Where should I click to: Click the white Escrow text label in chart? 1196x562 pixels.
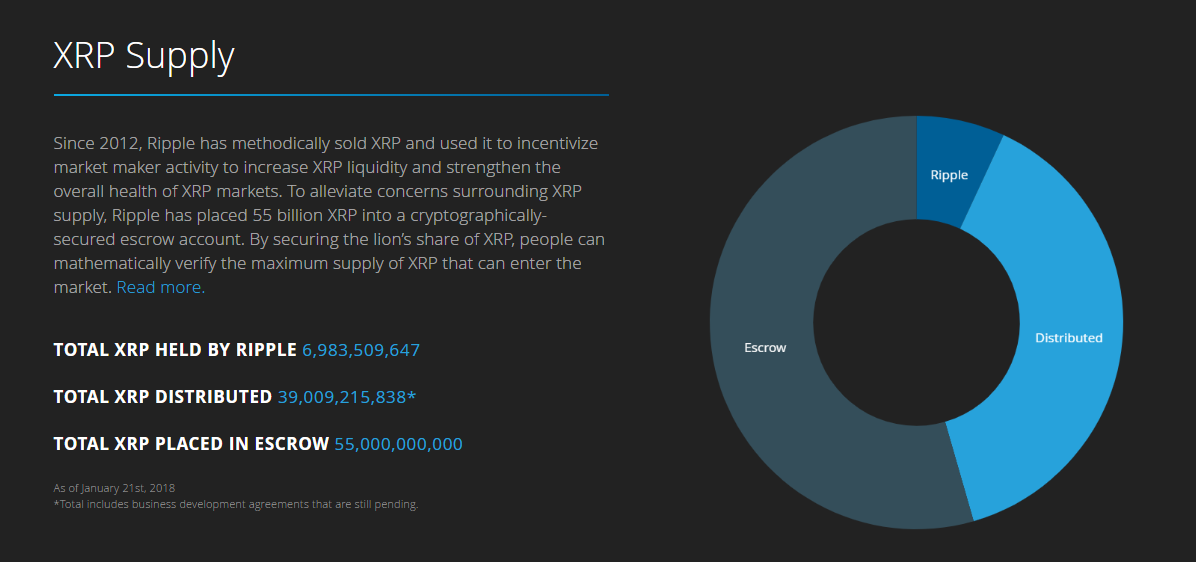click(765, 348)
